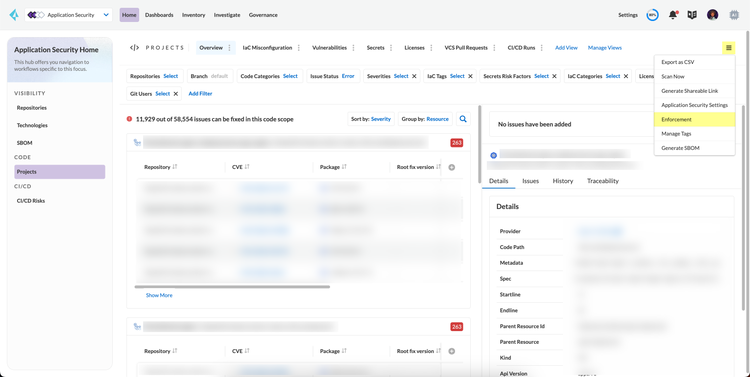Select Generate SBOM from menu
The width and height of the screenshot is (750, 377).
(695, 148)
